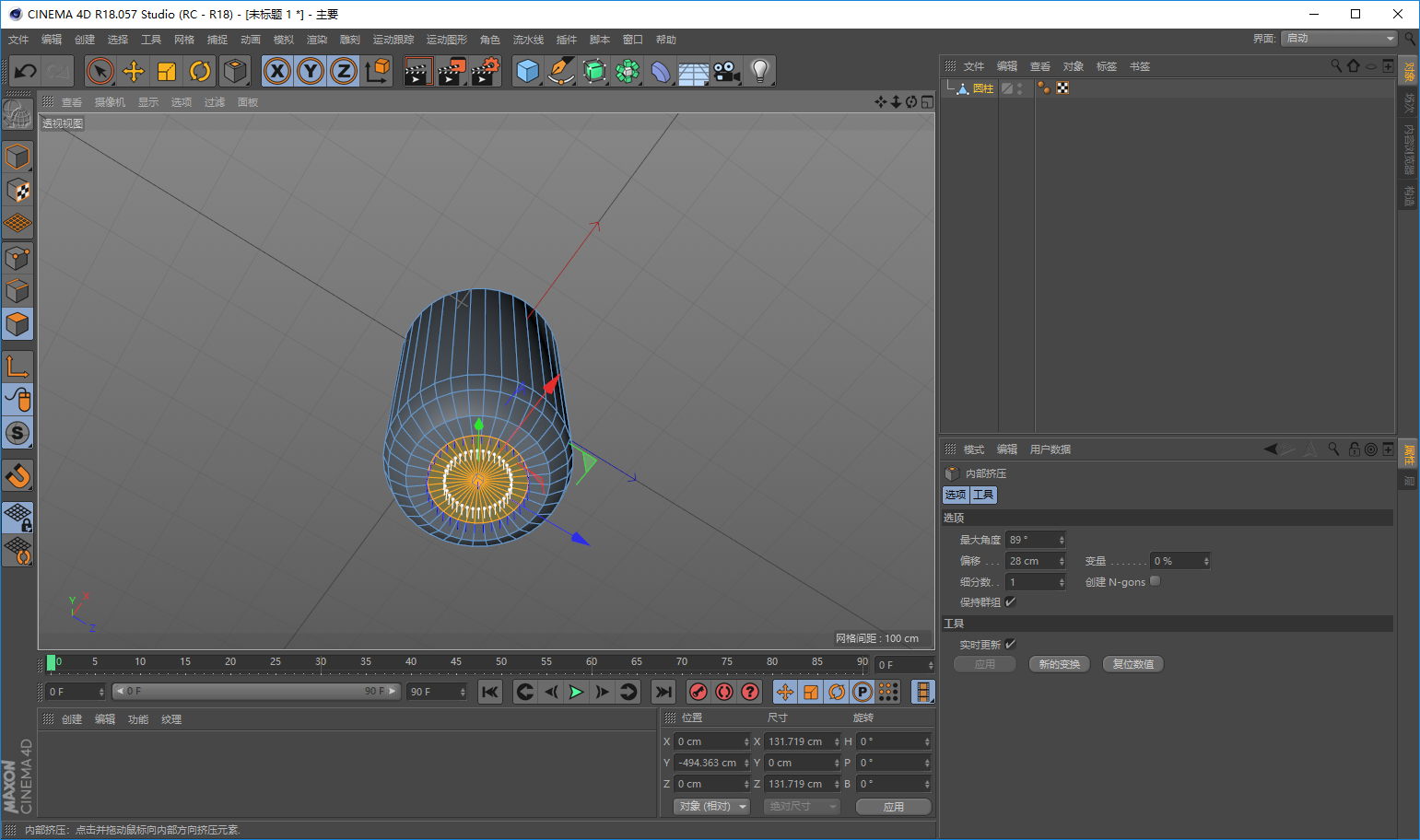Click frame 45 on the timeline ruler
Image resolution: width=1420 pixels, height=840 pixels.
coord(456,662)
